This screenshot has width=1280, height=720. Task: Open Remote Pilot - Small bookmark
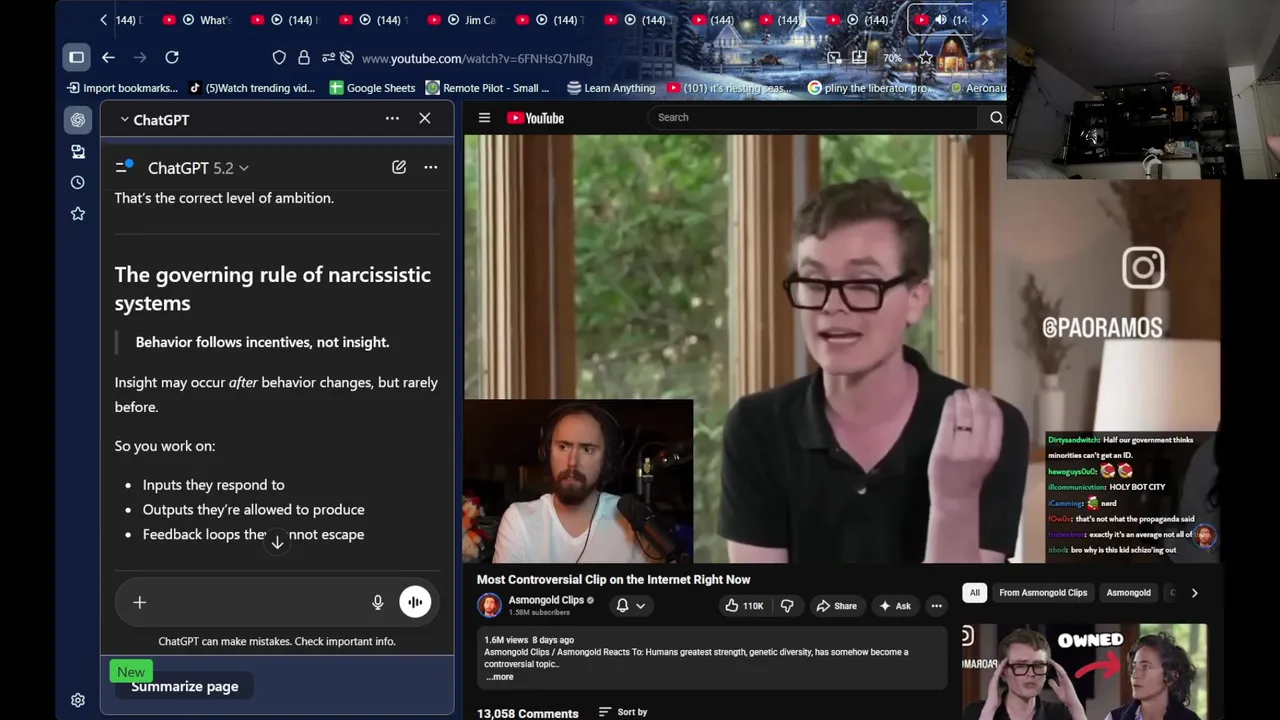(x=488, y=88)
